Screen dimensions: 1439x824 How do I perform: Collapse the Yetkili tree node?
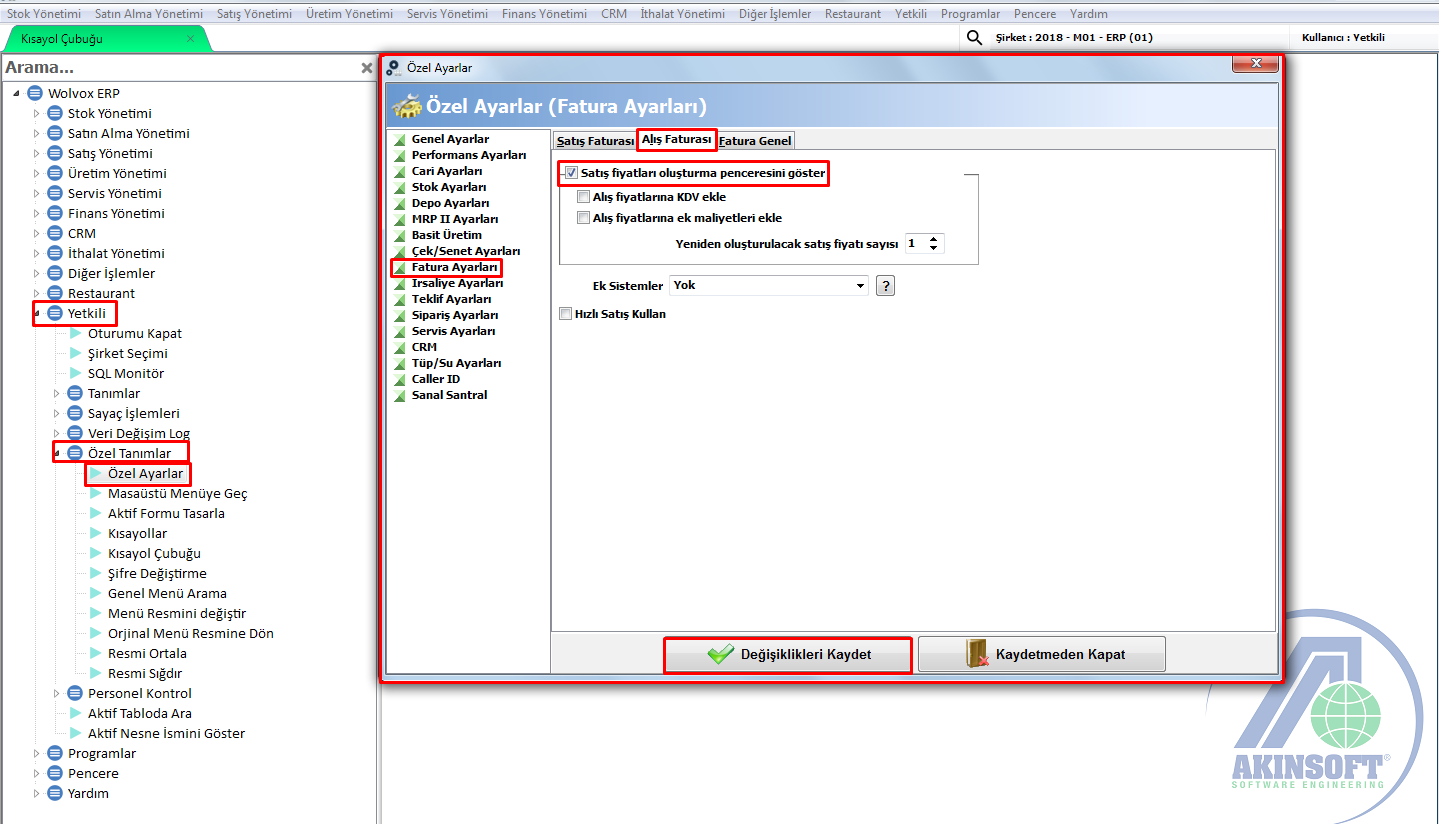pos(37,313)
